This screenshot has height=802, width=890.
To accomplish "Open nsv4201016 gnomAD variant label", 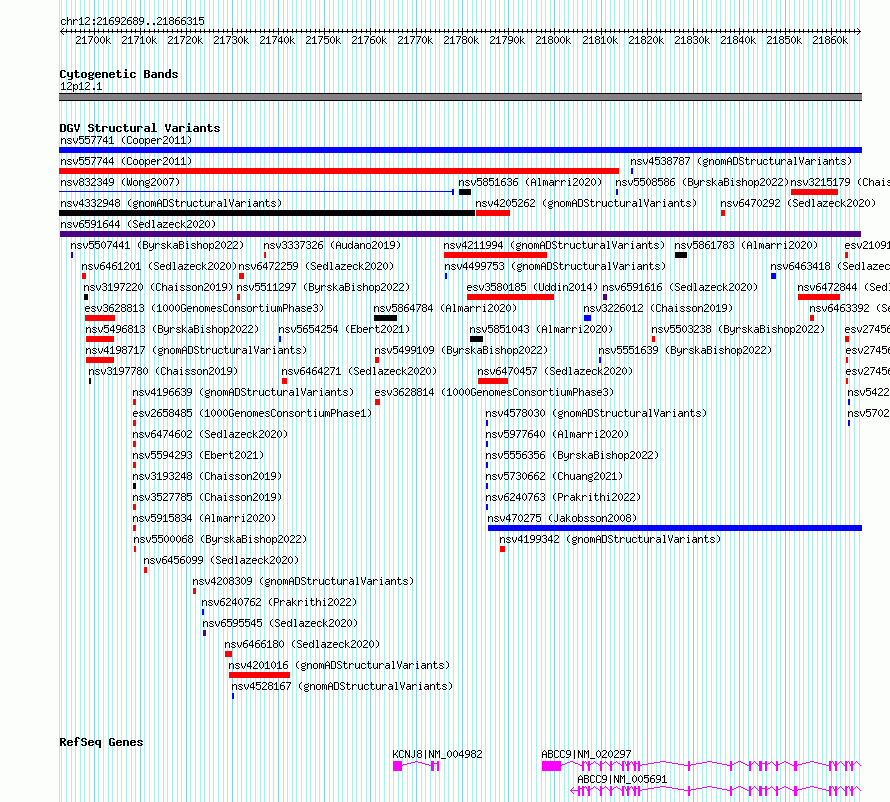I will pos(339,665).
